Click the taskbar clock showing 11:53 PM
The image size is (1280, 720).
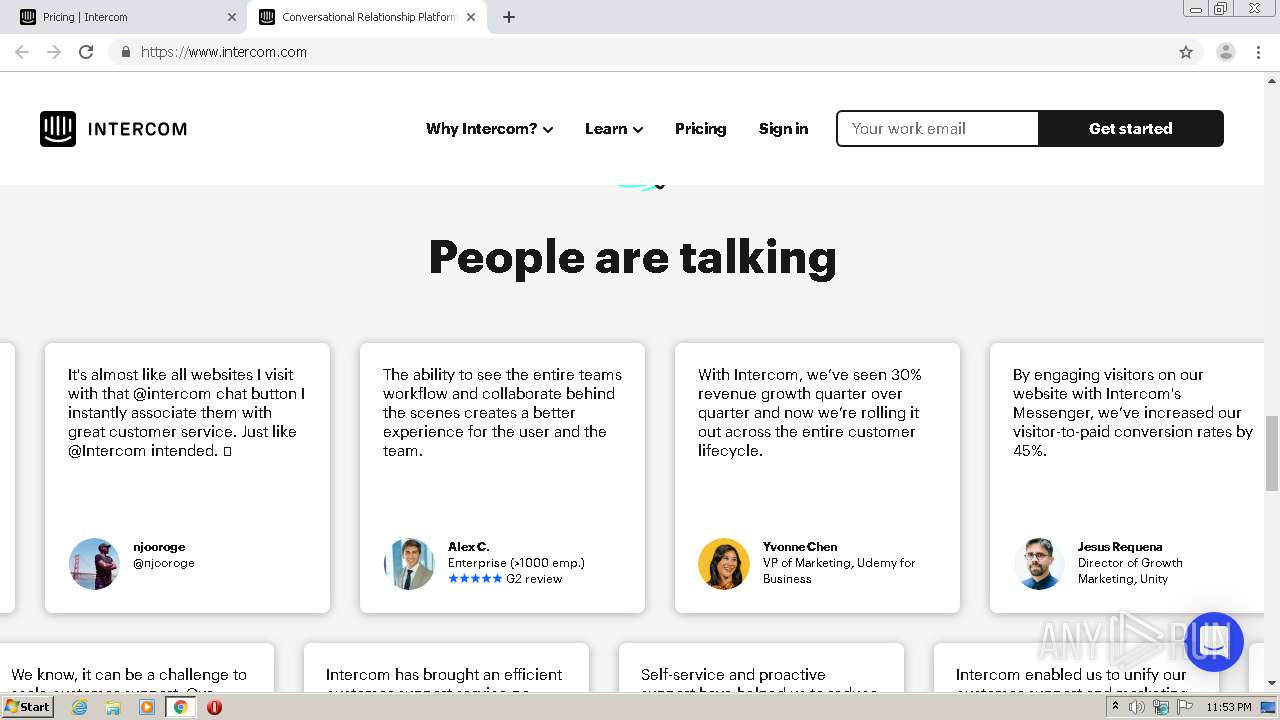point(1228,707)
